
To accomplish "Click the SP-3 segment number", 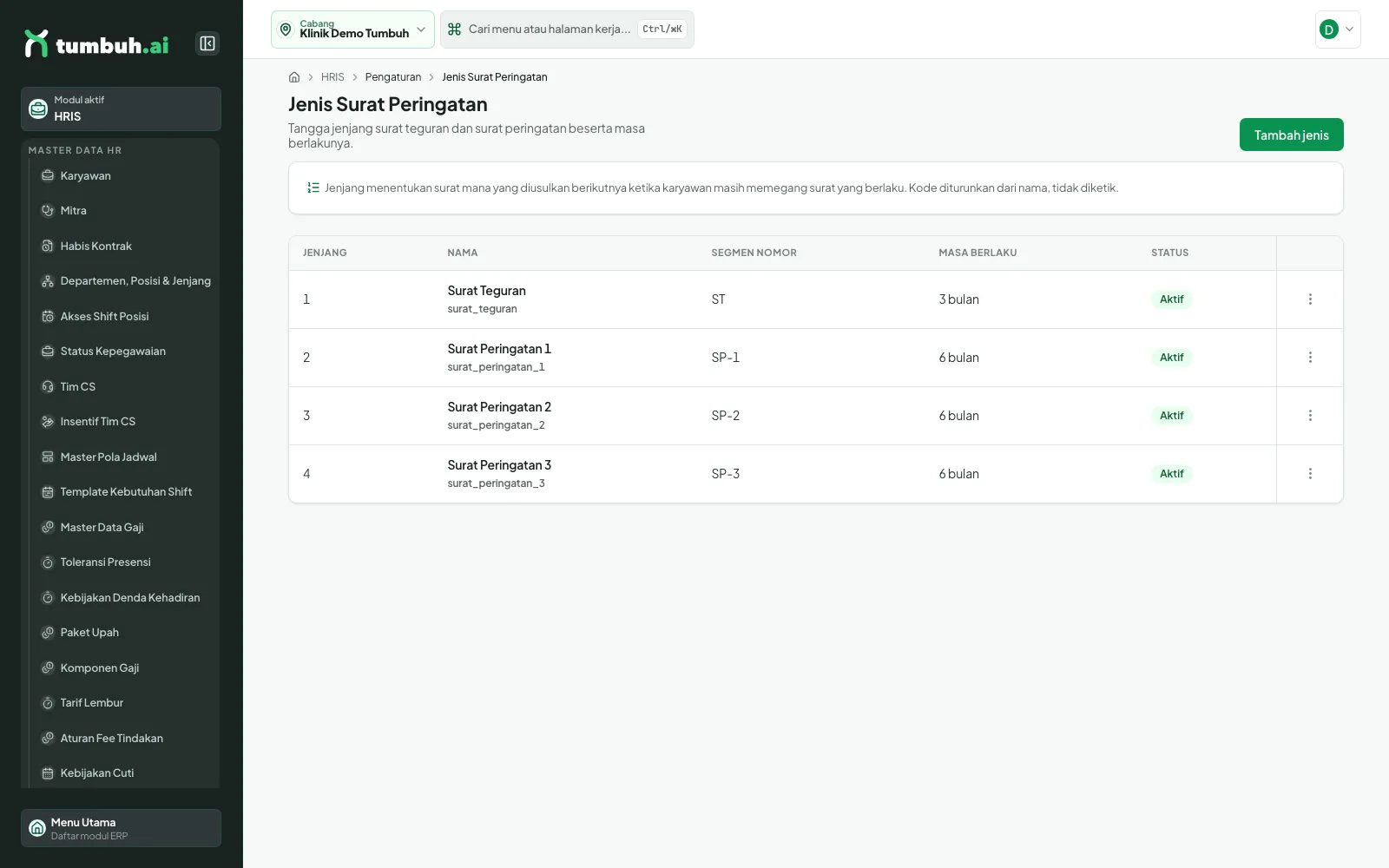I will click(726, 474).
